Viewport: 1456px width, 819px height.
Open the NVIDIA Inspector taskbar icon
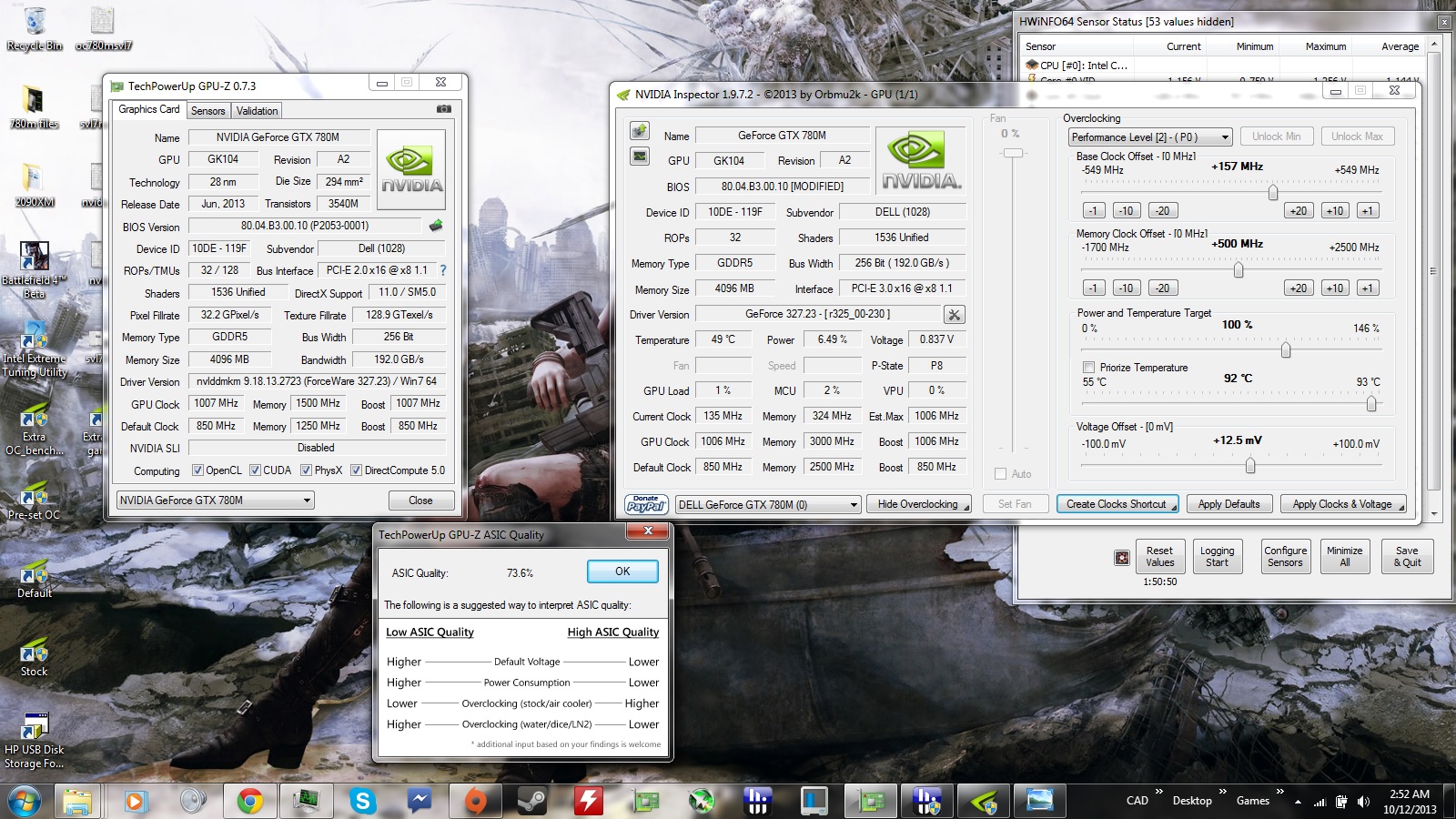[984, 801]
